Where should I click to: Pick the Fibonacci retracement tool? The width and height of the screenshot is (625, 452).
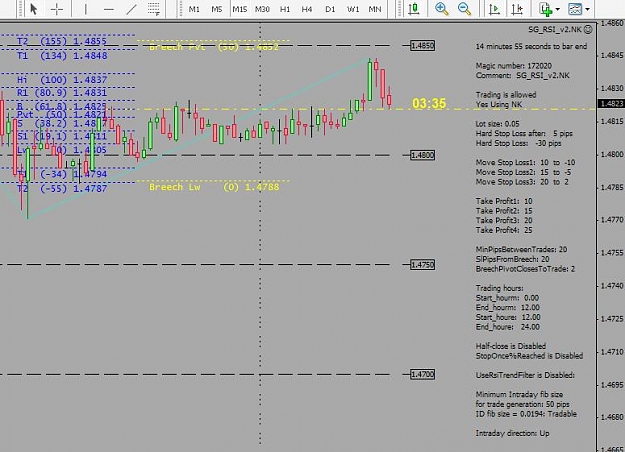click(154, 9)
